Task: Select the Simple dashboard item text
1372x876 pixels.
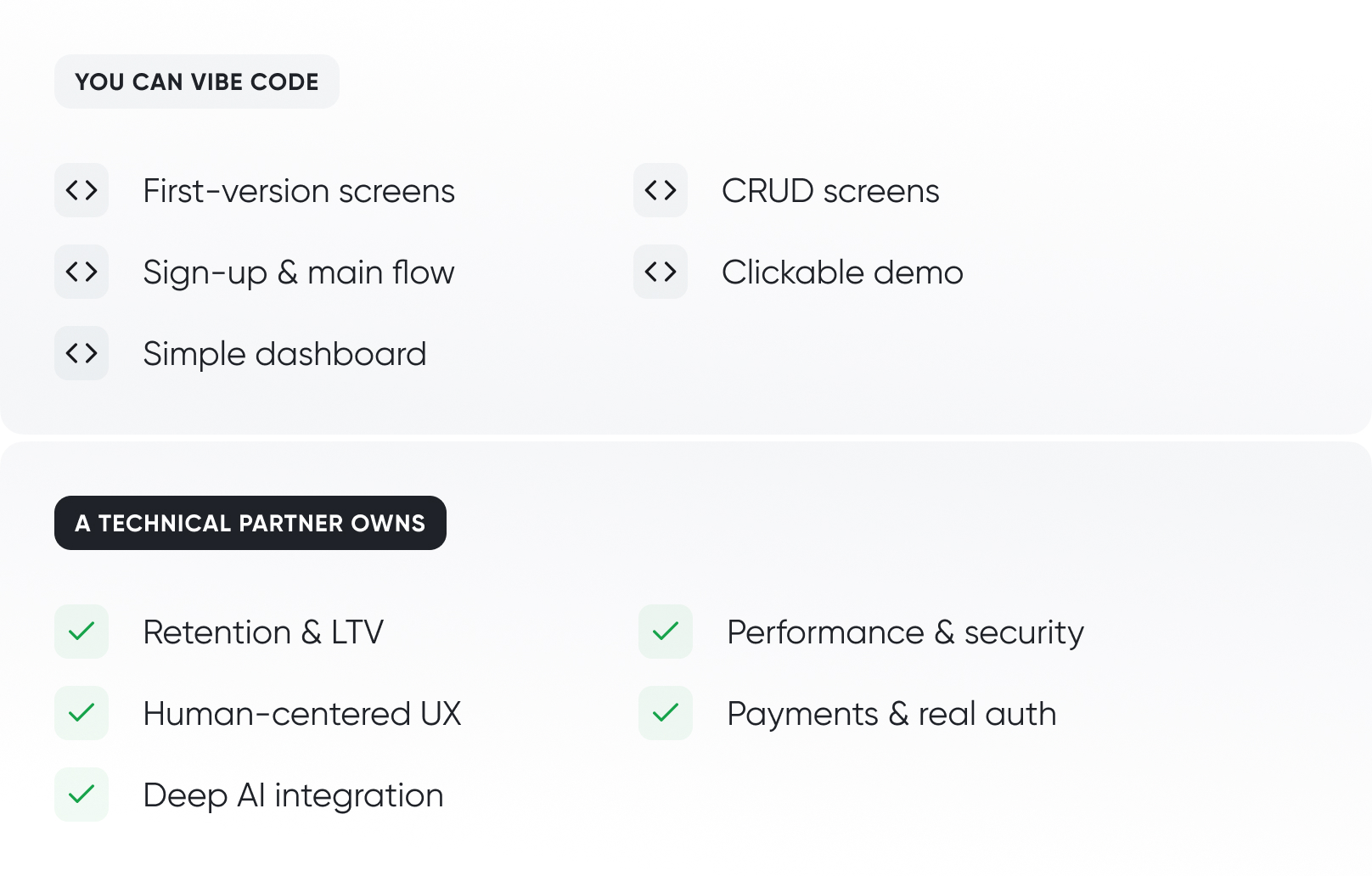Action: [284, 355]
